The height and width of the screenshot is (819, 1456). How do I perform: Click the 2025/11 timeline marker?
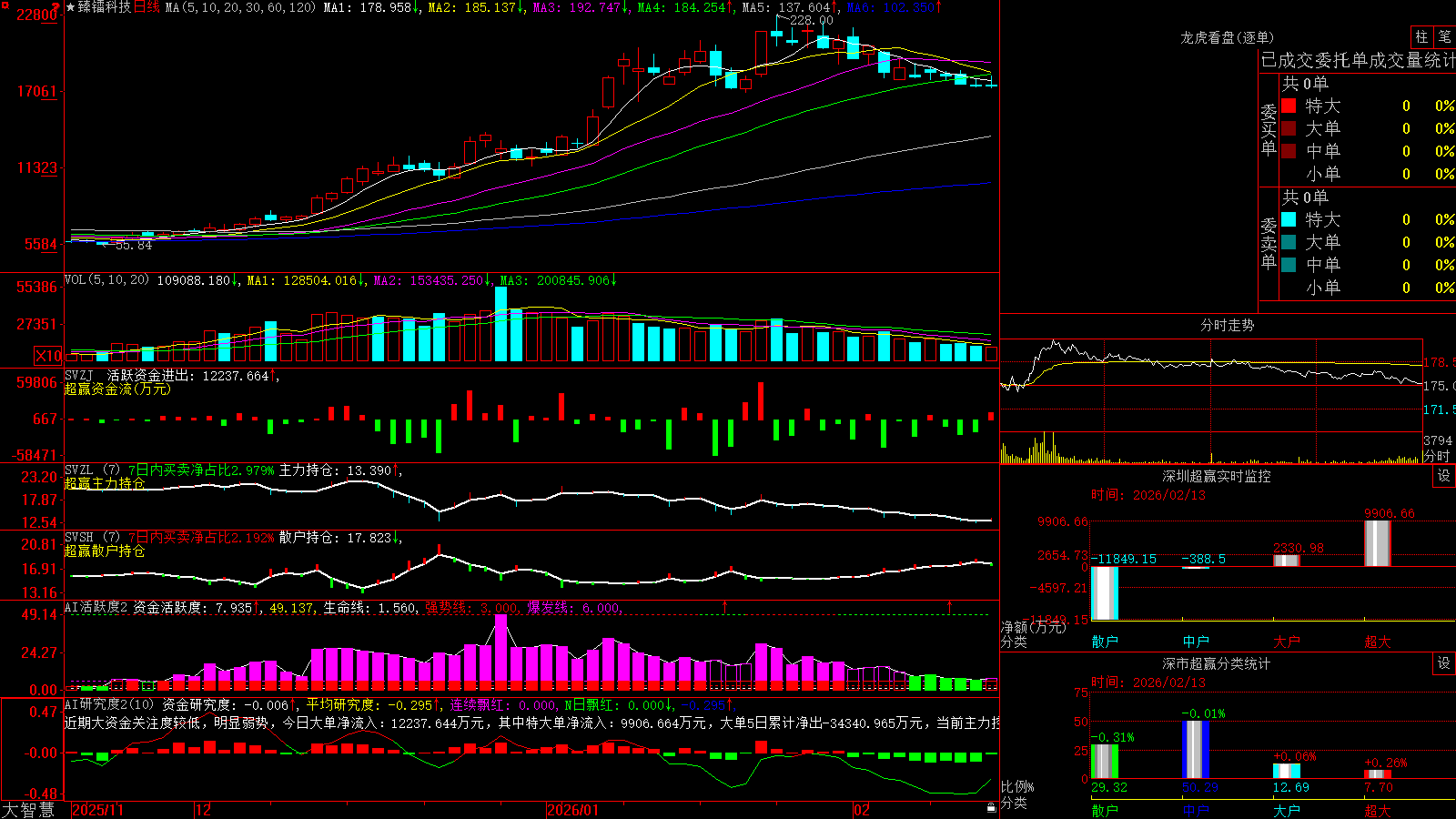(97, 810)
